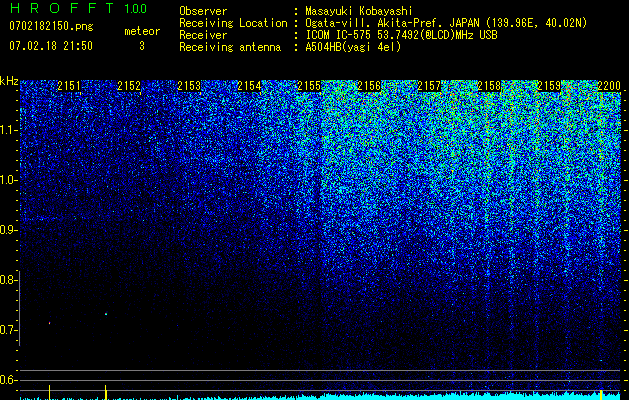
Task: Click the date stamp 07.02.18 21:50
Action: 51,46
